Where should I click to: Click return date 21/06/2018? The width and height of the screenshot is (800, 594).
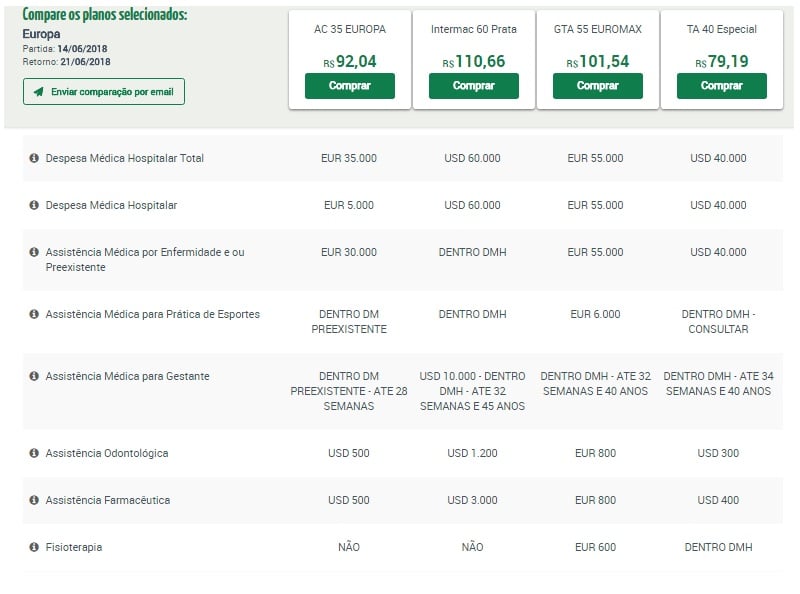click(85, 62)
